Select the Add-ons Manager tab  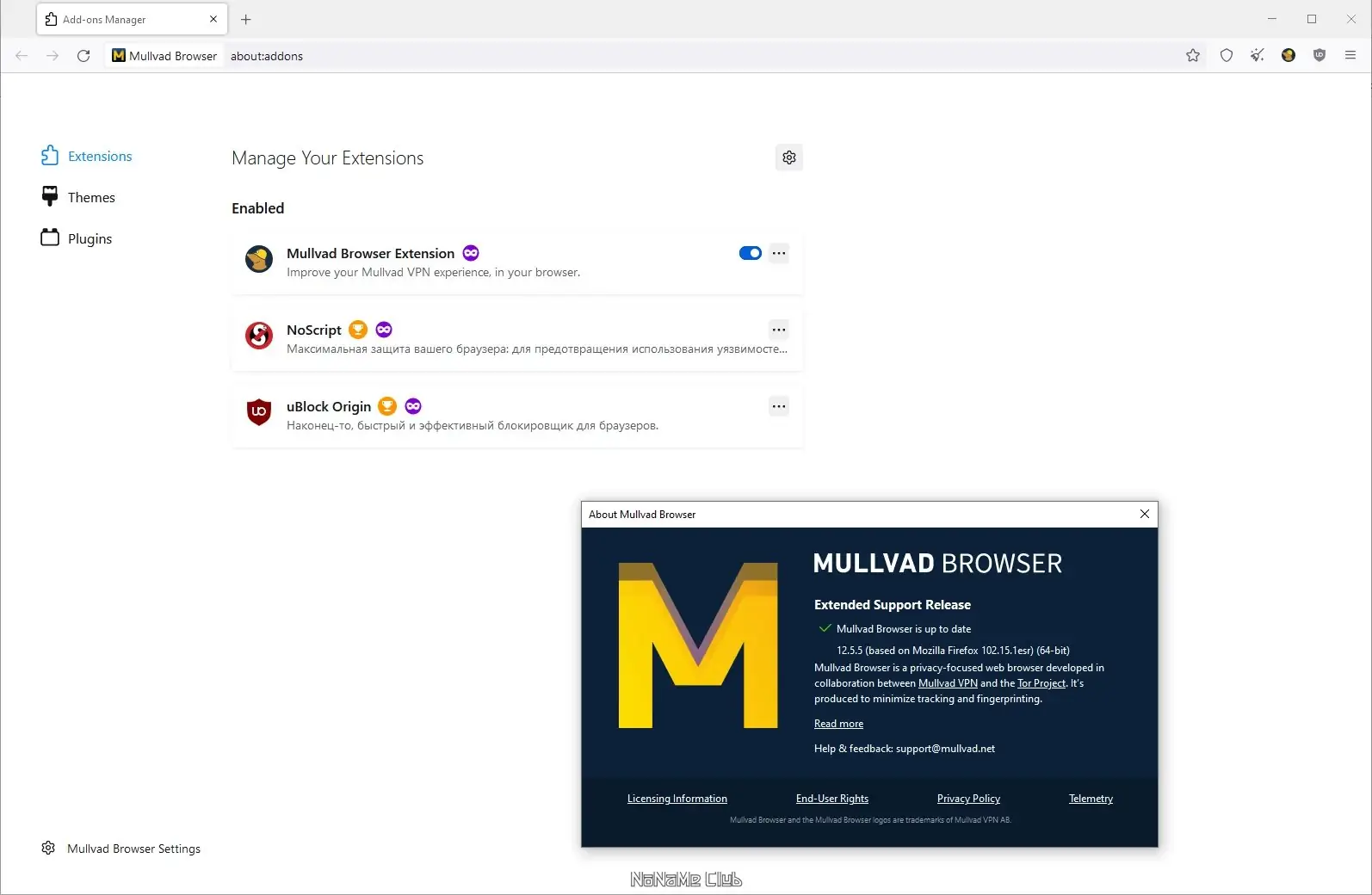click(132, 19)
